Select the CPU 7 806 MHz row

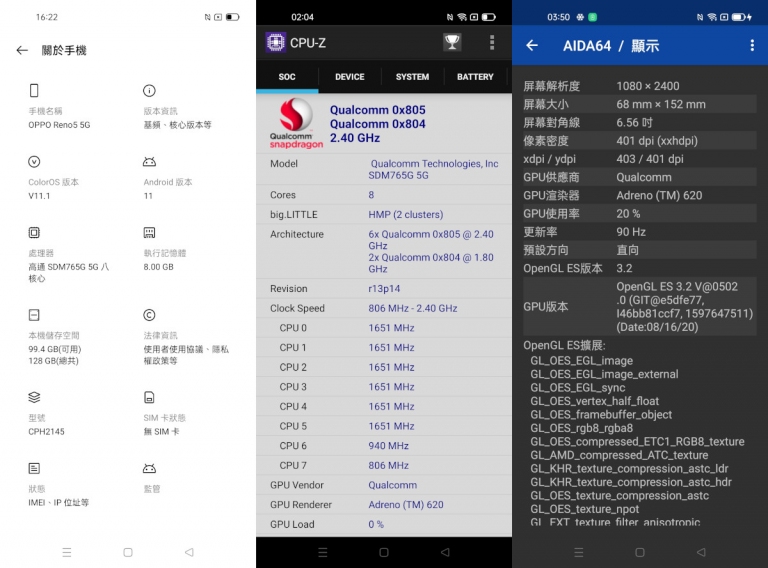384,465
